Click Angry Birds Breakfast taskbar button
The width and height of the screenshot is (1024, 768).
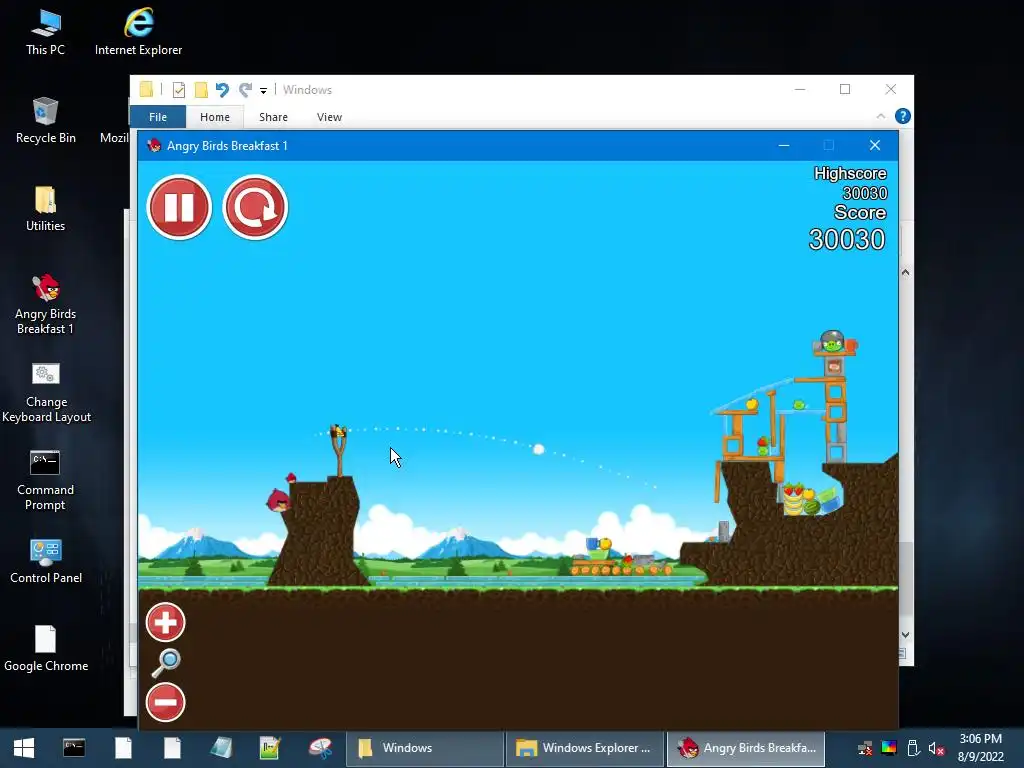click(746, 748)
